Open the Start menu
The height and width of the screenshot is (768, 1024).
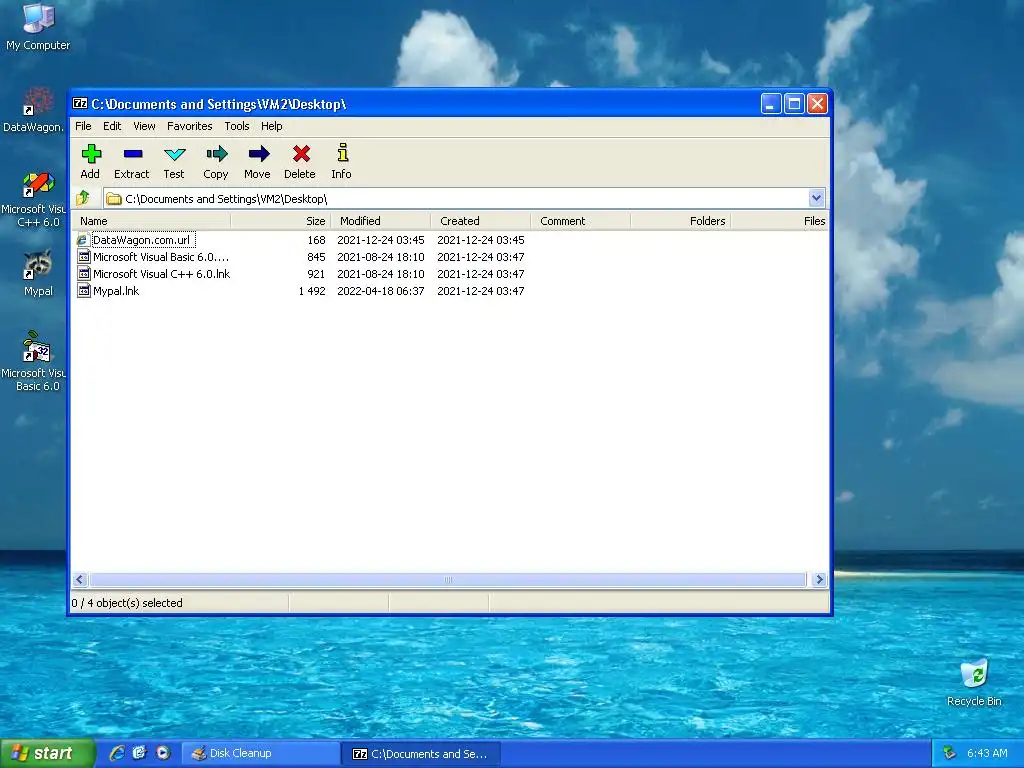(47, 753)
